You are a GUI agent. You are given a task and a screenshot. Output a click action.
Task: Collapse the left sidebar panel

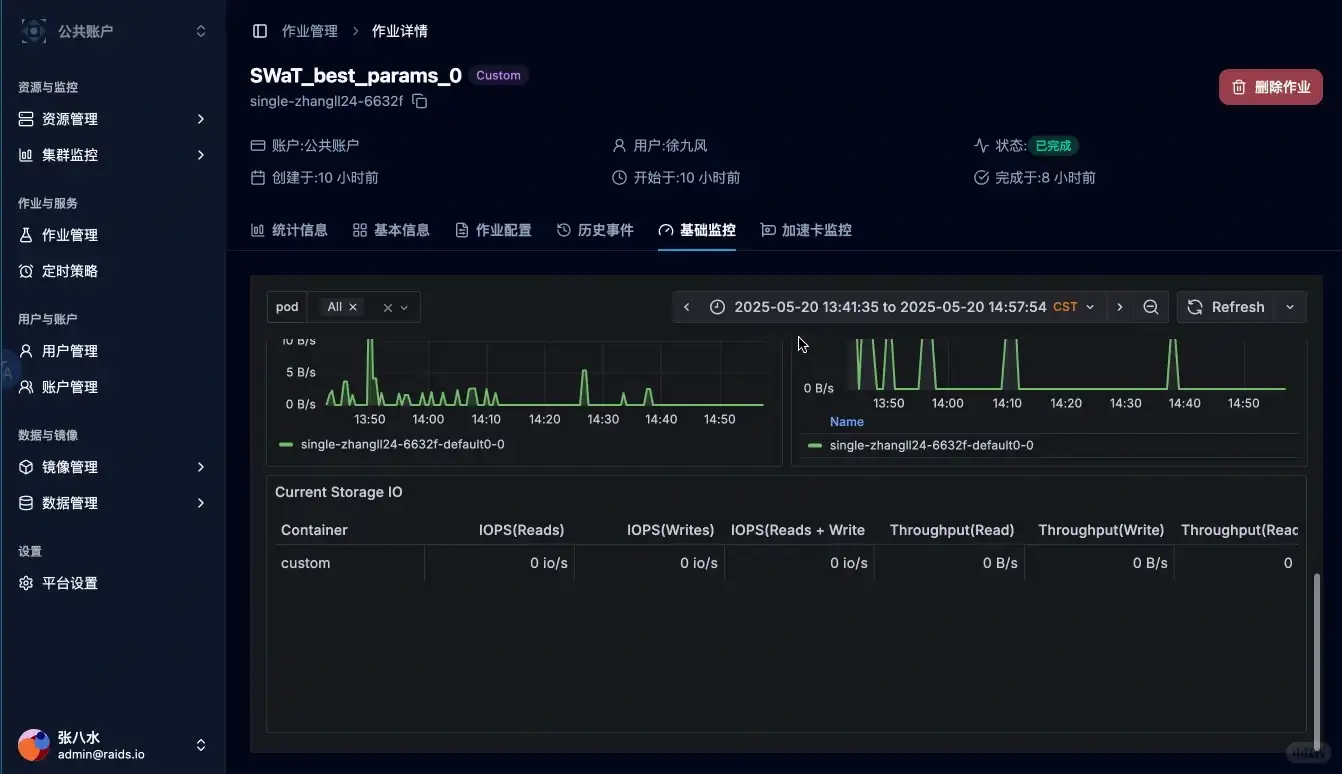tap(261, 30)
